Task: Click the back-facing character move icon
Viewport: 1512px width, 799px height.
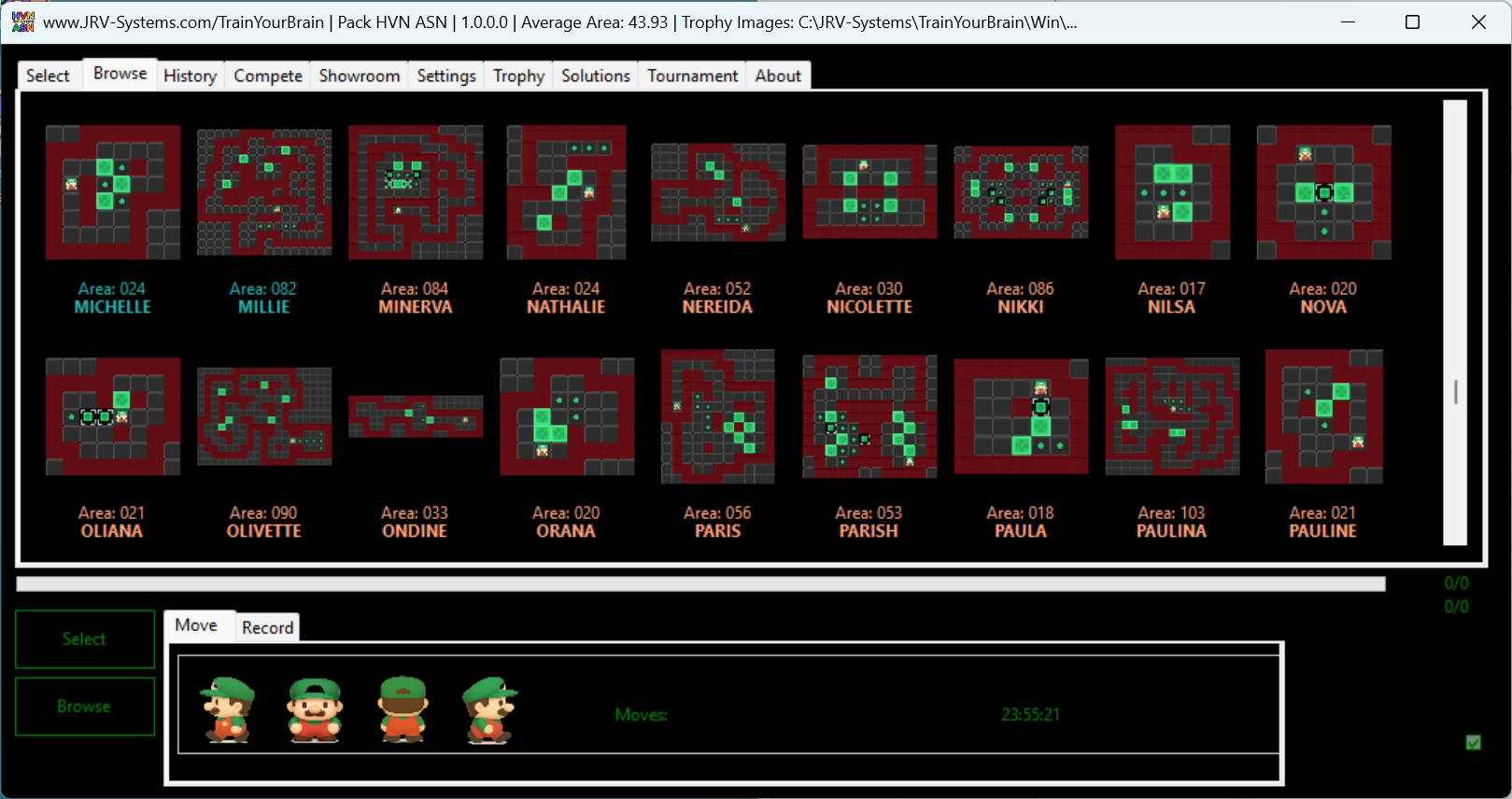Action: [x=403, y=709]
